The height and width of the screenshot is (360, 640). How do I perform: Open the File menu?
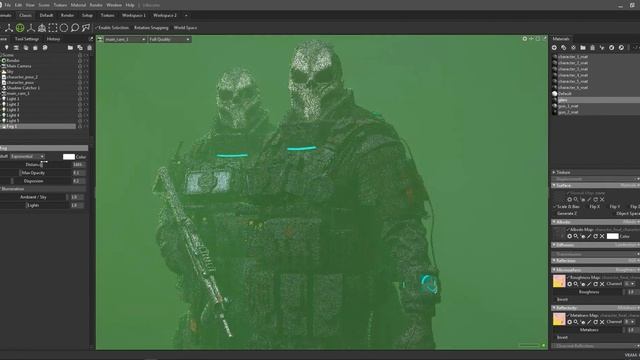[7, 5]
